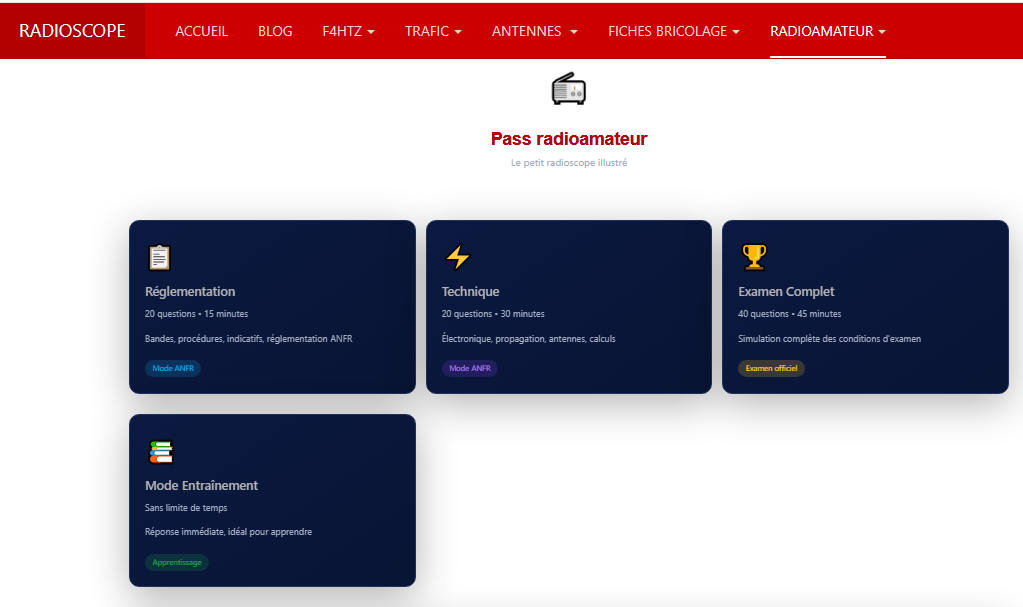Viewport: 1023px width, 607px height.
Task: Click the RADIOSCOPE brand logo link
Action: [72, 31]
